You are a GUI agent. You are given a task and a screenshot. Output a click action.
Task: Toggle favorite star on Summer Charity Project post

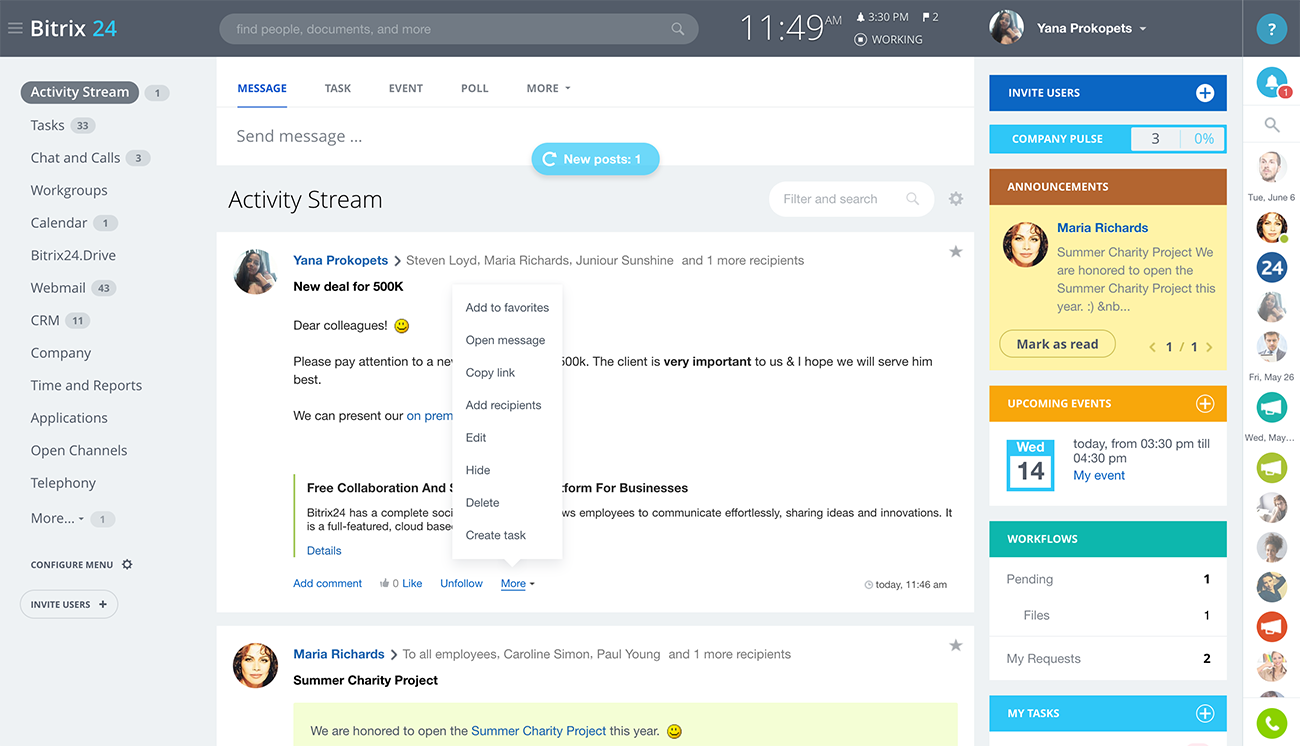pos(955,646)
